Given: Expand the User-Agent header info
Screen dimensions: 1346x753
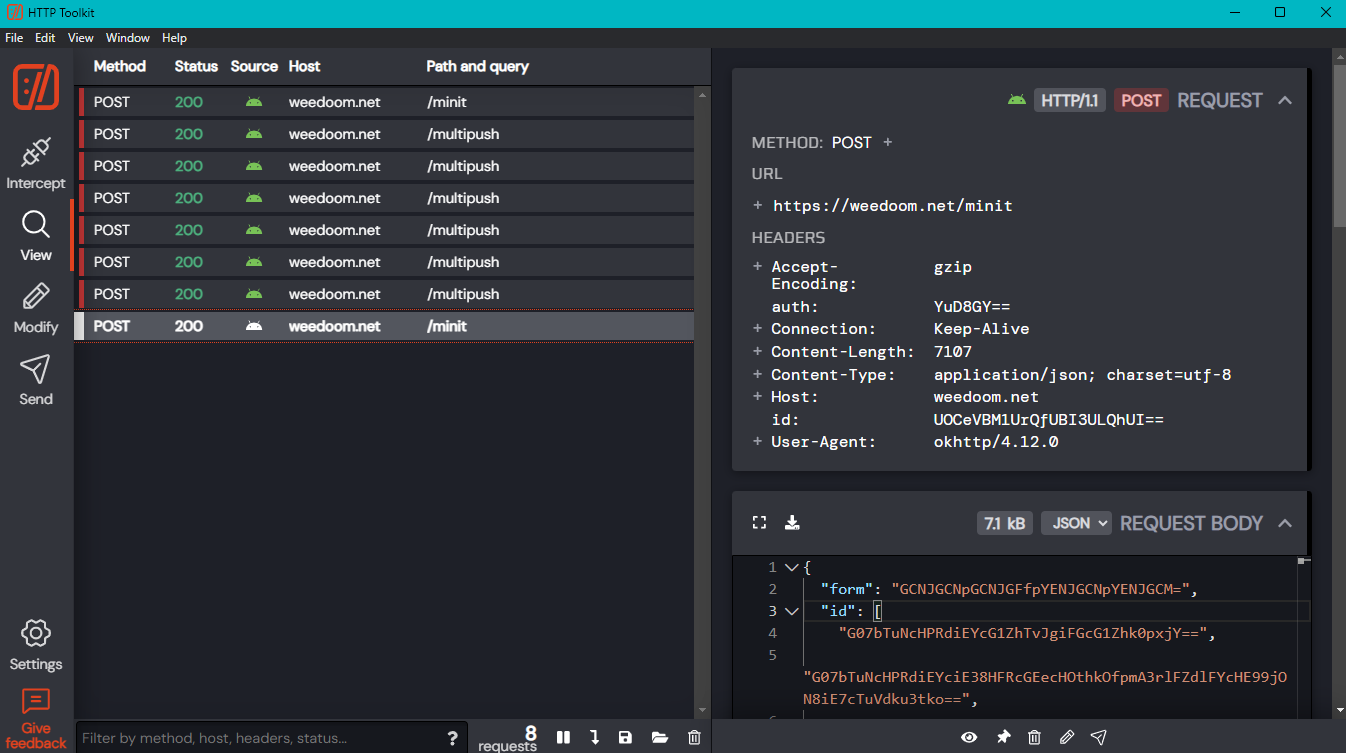Looking at the screenshot, I should tap(758, 442).
